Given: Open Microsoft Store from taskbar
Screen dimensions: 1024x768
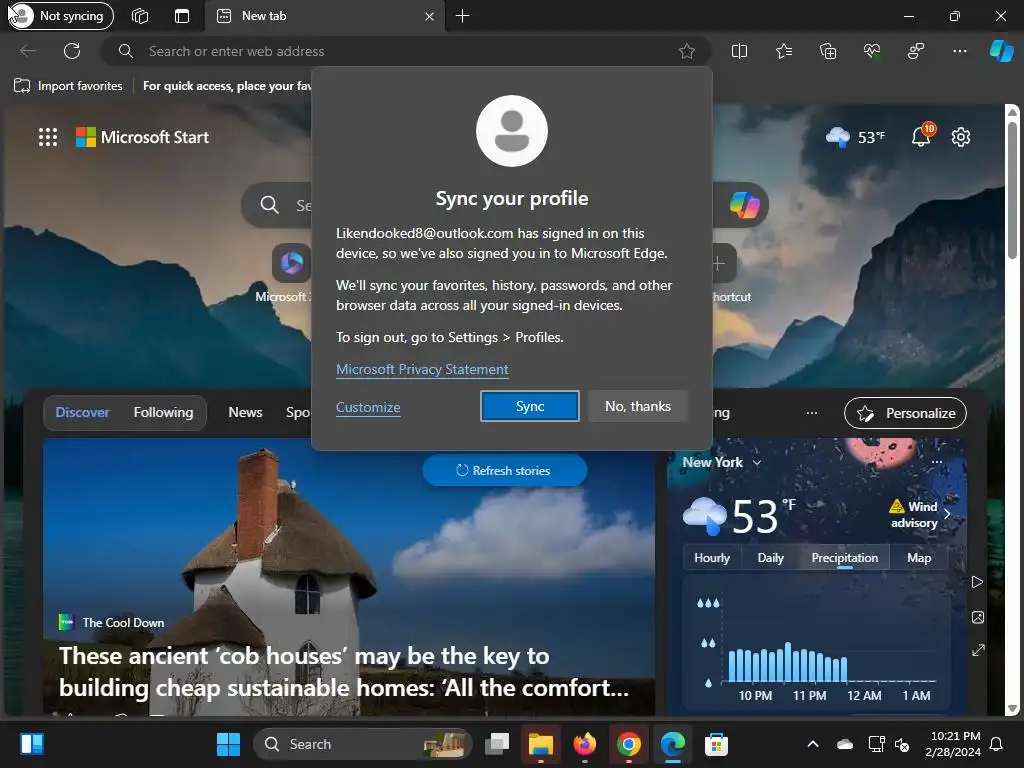Looking at the screenshot, I should click(x=716, y=744).
